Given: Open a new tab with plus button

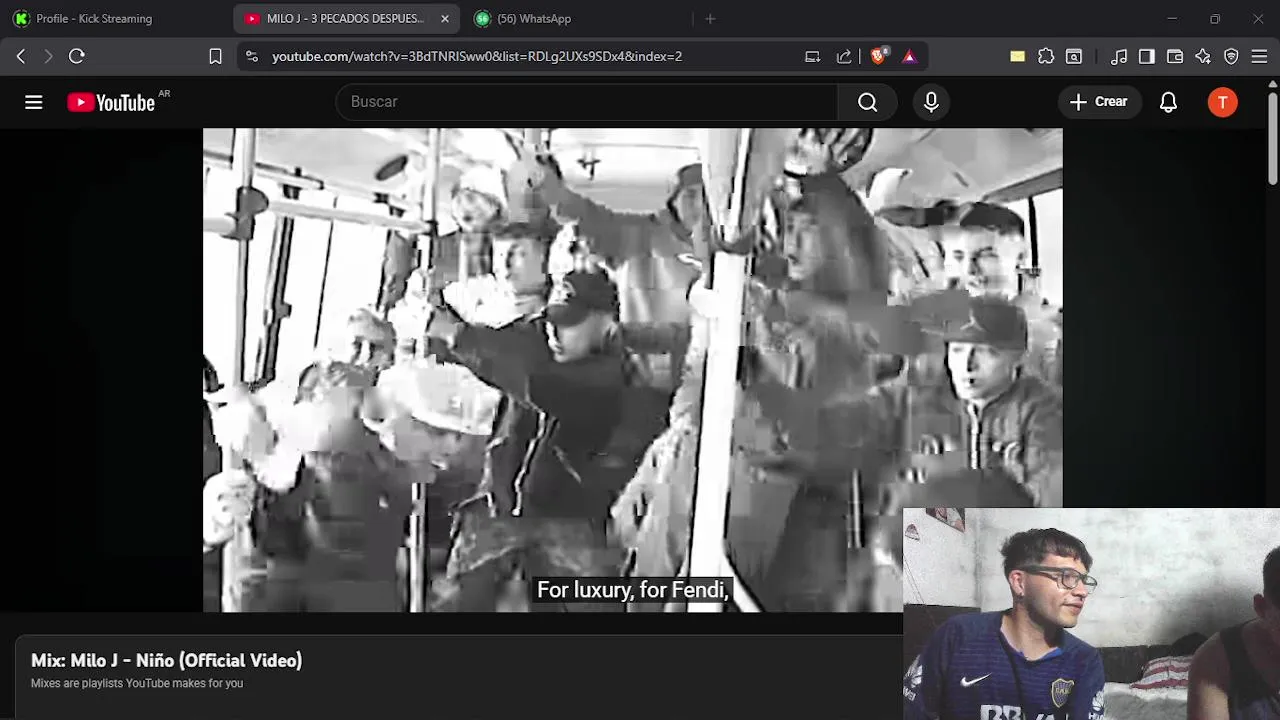Looking at the screenshot, I should (x=710, y=18).
